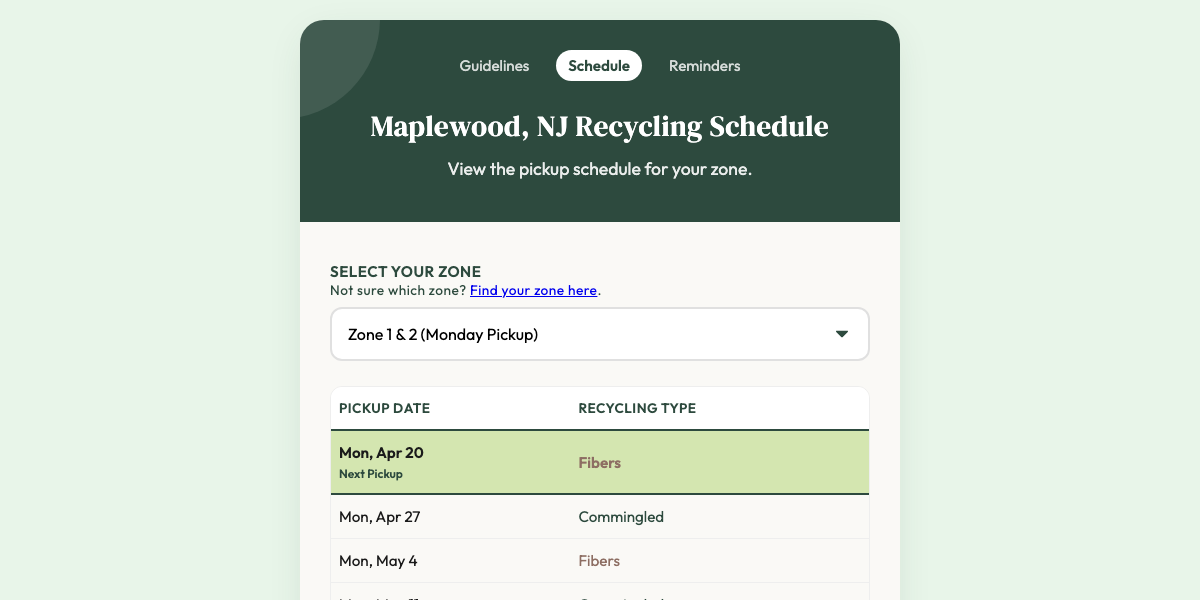Open the Reminders tab
The width and height of the screenshot is (1200, 600).
(x=705, y=65)
